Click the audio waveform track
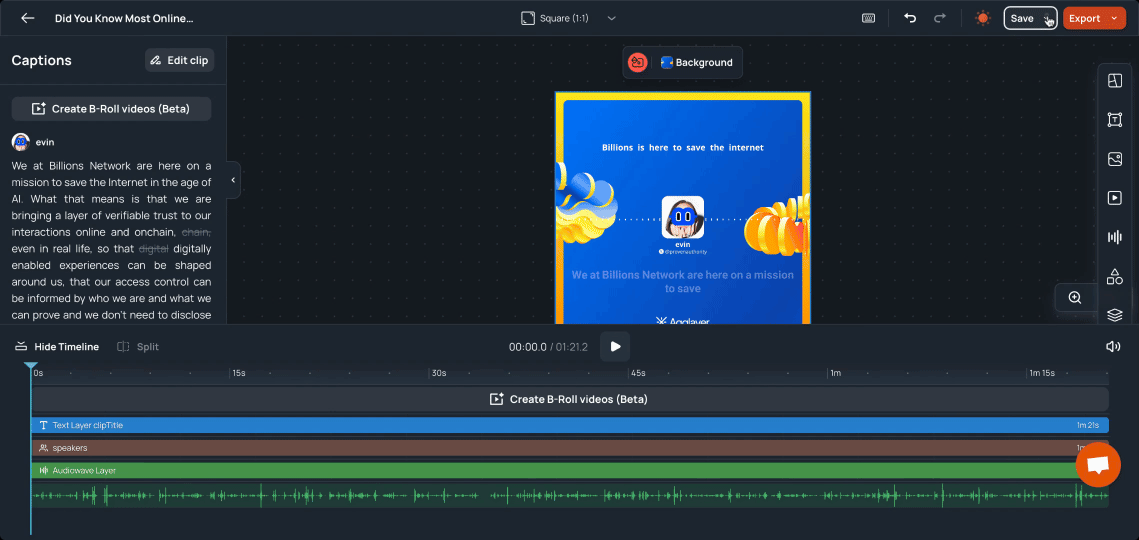The height and width of the screenshot is (540, 1139). click(x=570, y=496)
